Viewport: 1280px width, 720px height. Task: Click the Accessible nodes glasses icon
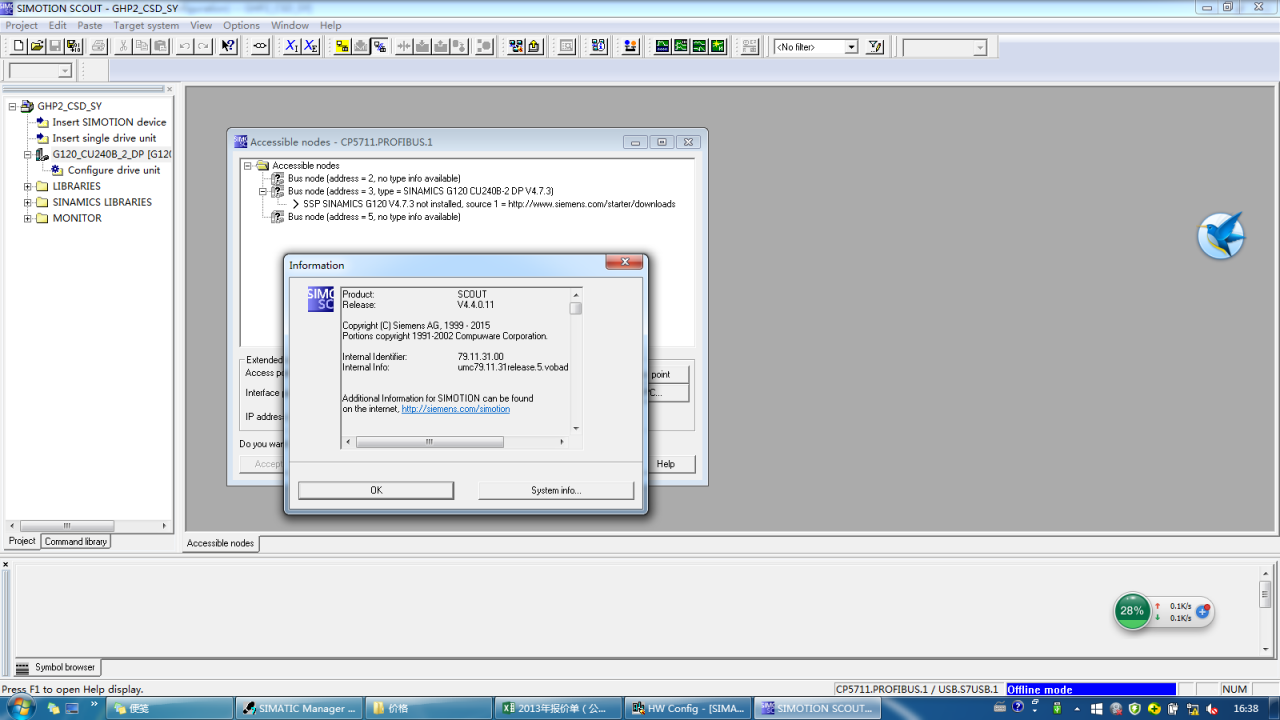tap(261, 46)
